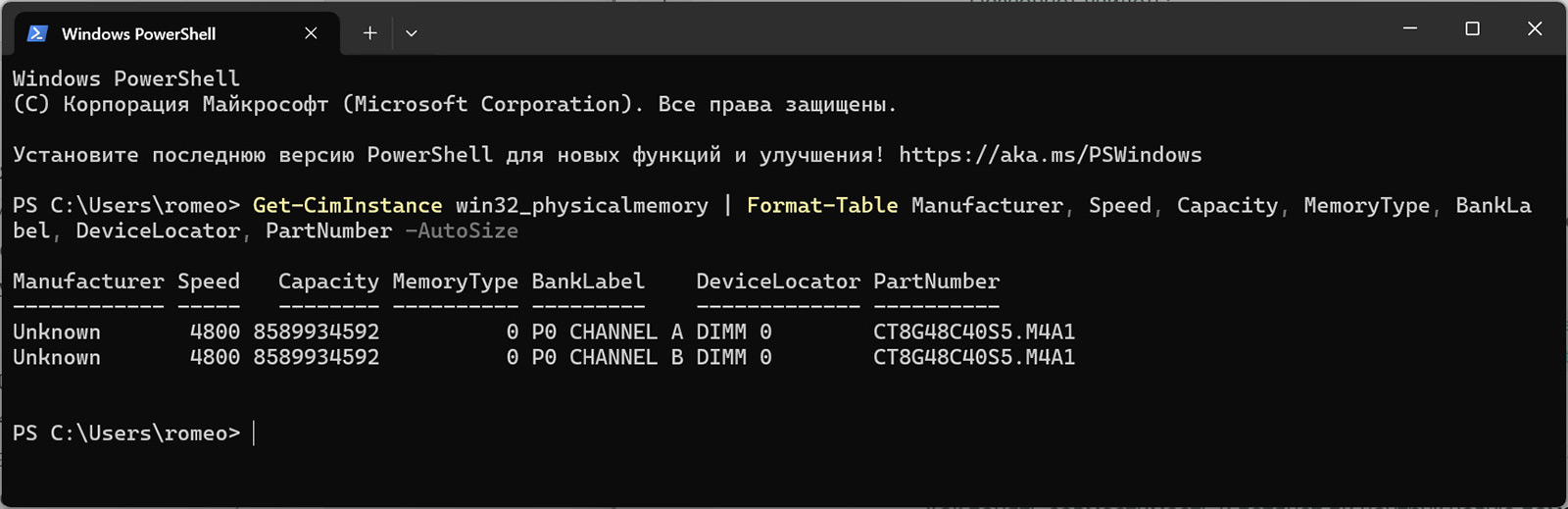Click the Get-CimInstance command text
The height and width of the screenshot is (509, 1568).
click(347, 206)
